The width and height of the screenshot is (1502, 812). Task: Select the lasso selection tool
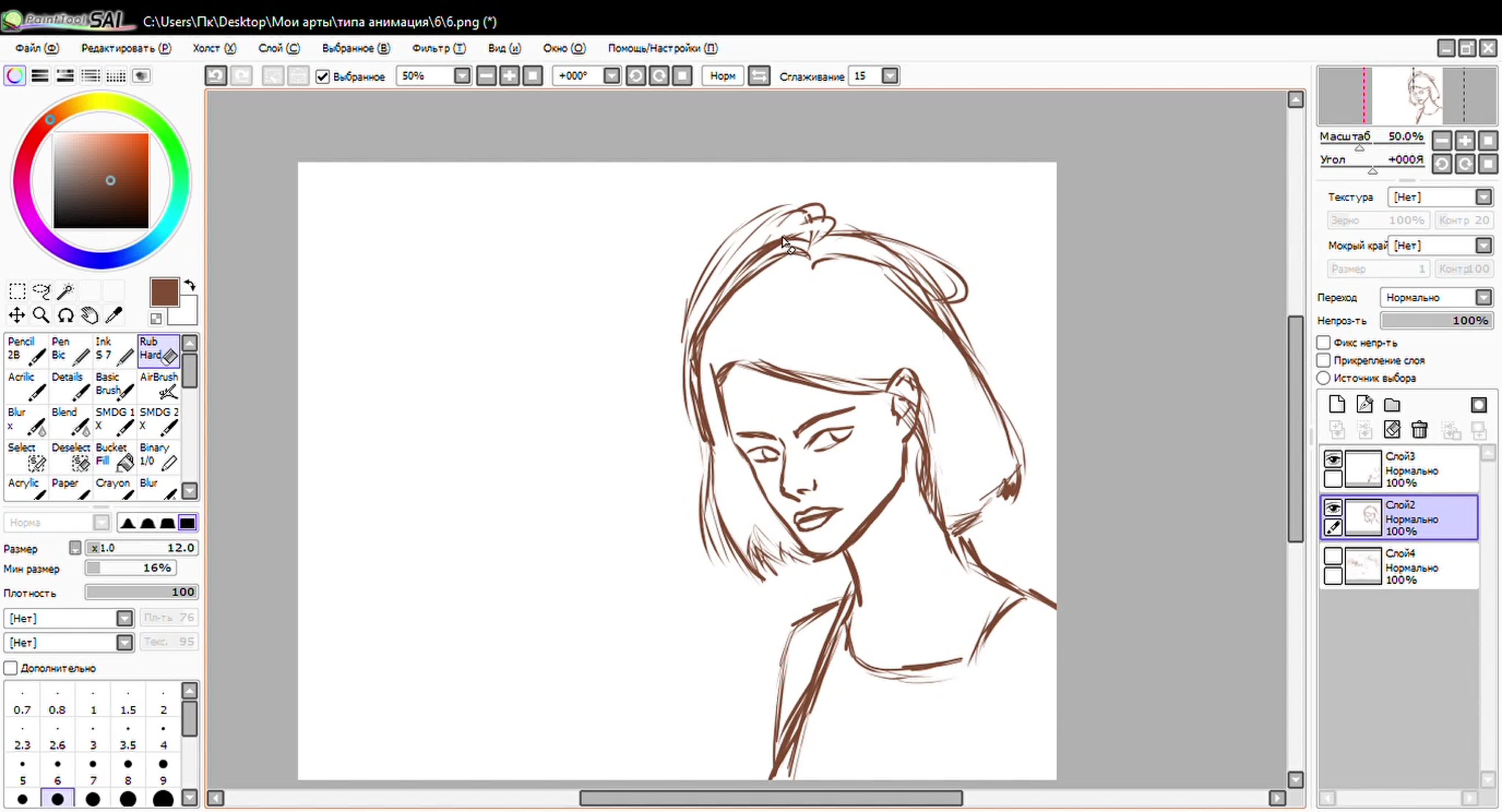41,291
